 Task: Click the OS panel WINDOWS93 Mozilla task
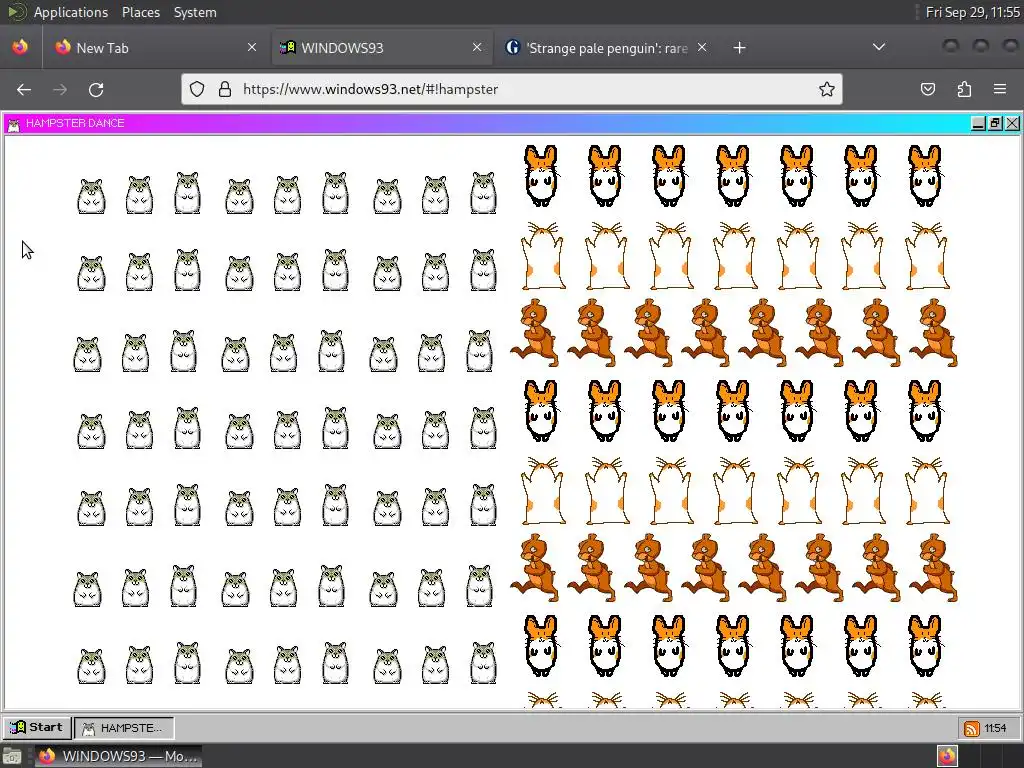coord(118,756)
